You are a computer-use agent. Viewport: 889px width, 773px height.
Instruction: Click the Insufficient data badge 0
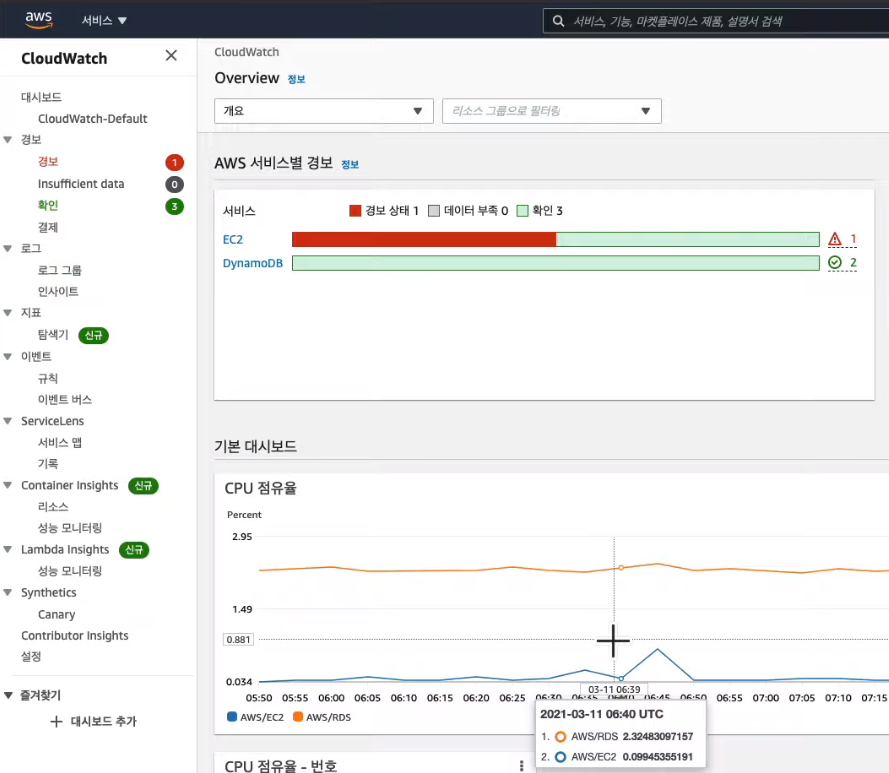click(x=175, y=184)
